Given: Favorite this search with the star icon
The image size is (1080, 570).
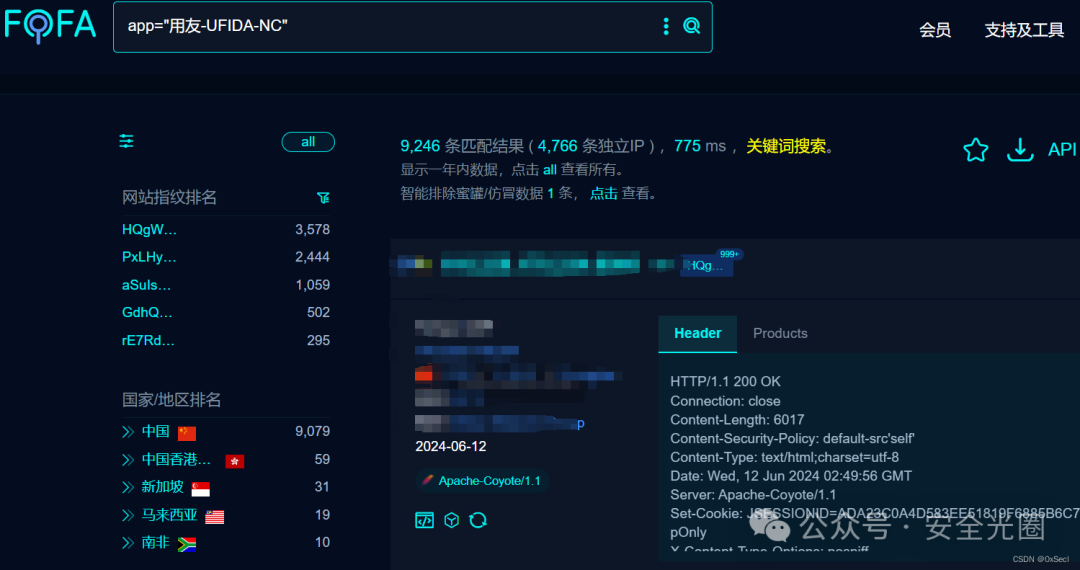Looking at the screenshot, I should tap(975, 149).
